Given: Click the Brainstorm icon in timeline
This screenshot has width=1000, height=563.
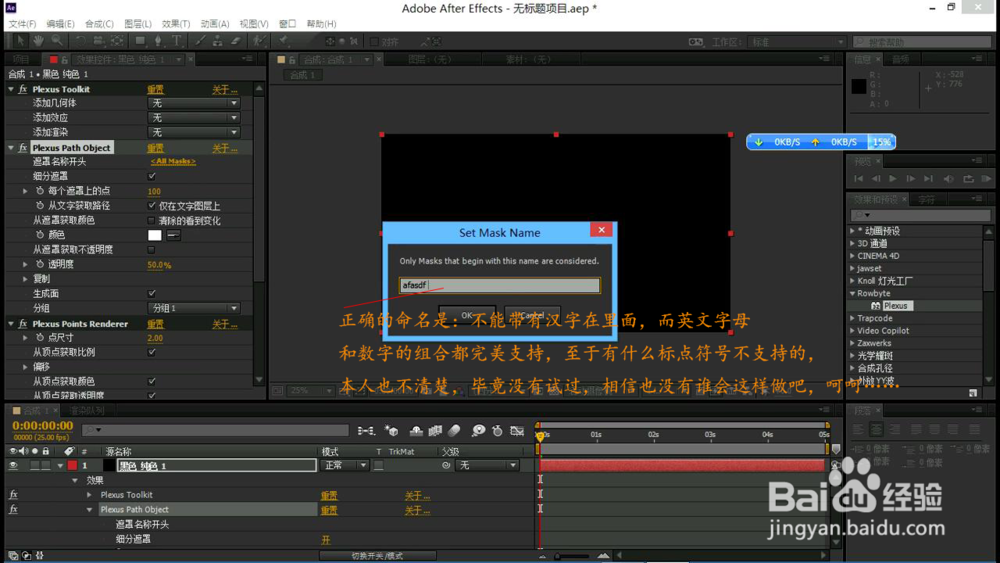Looking at the screenshot, I should pyautogui.click(x=478, y=431).
